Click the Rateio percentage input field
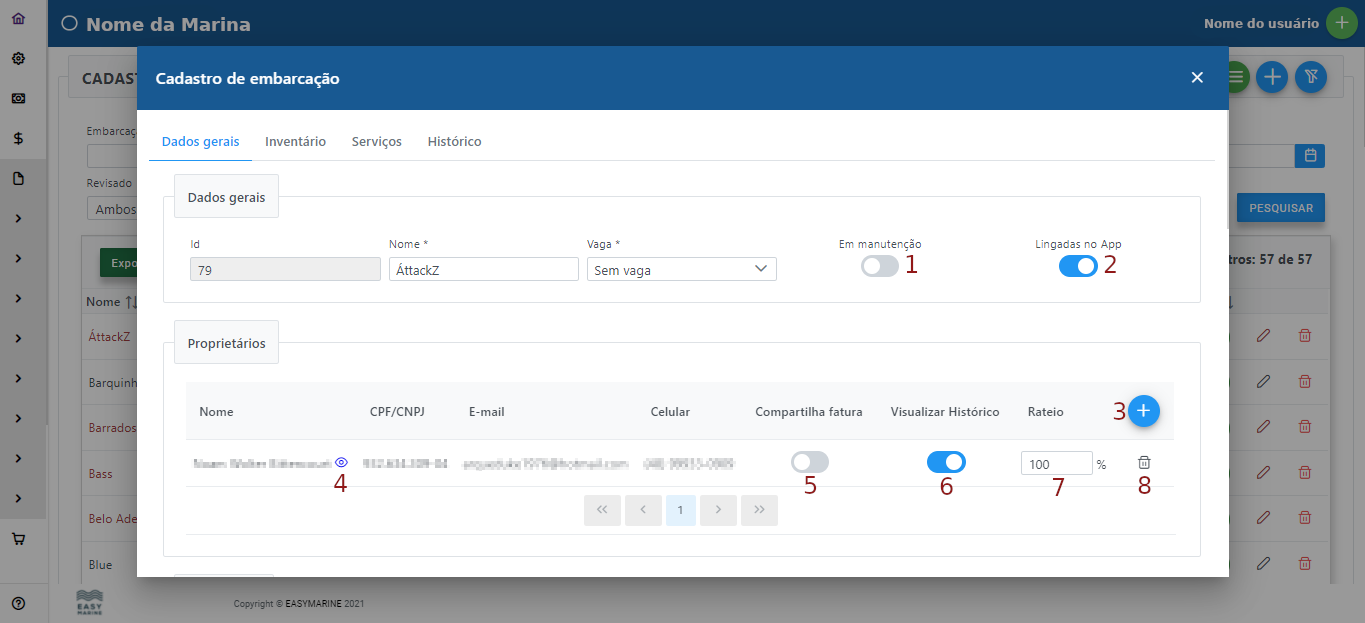The height and width of the screenshot is (623, 1365). (x=1056, y=464)
